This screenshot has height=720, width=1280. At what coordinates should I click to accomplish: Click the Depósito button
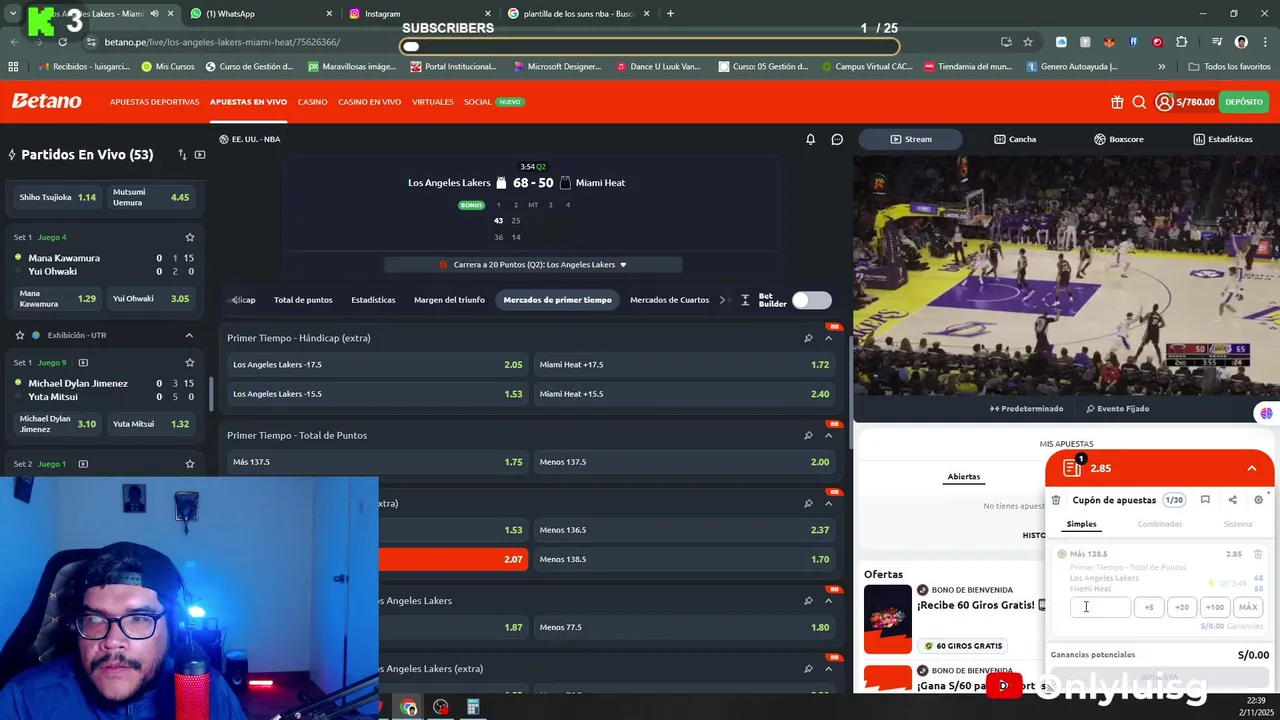coord(1244,102)
